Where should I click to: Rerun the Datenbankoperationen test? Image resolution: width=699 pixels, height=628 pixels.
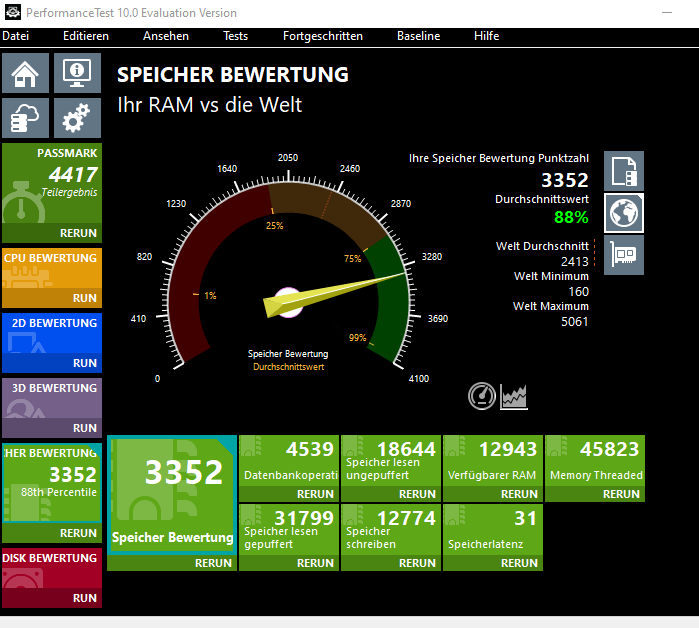315,494
